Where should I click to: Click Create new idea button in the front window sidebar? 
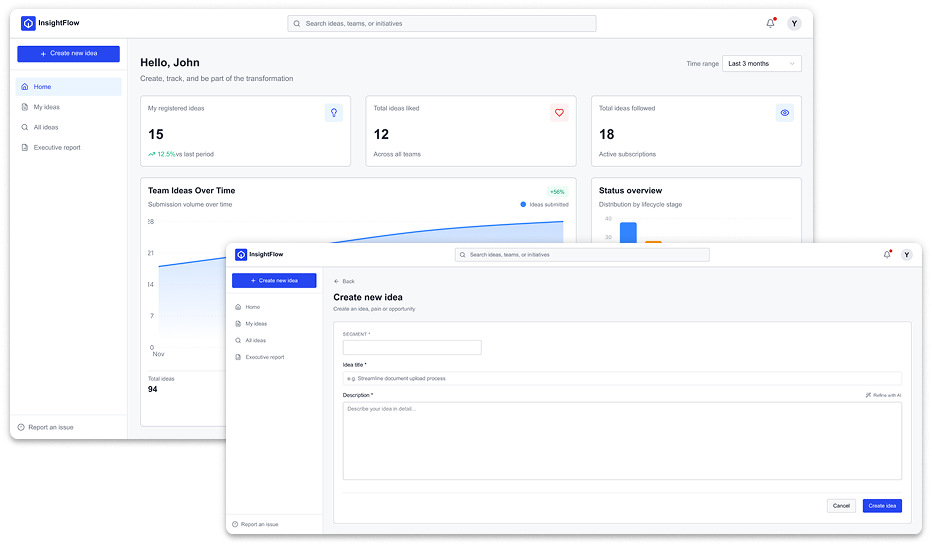(274, 280)
